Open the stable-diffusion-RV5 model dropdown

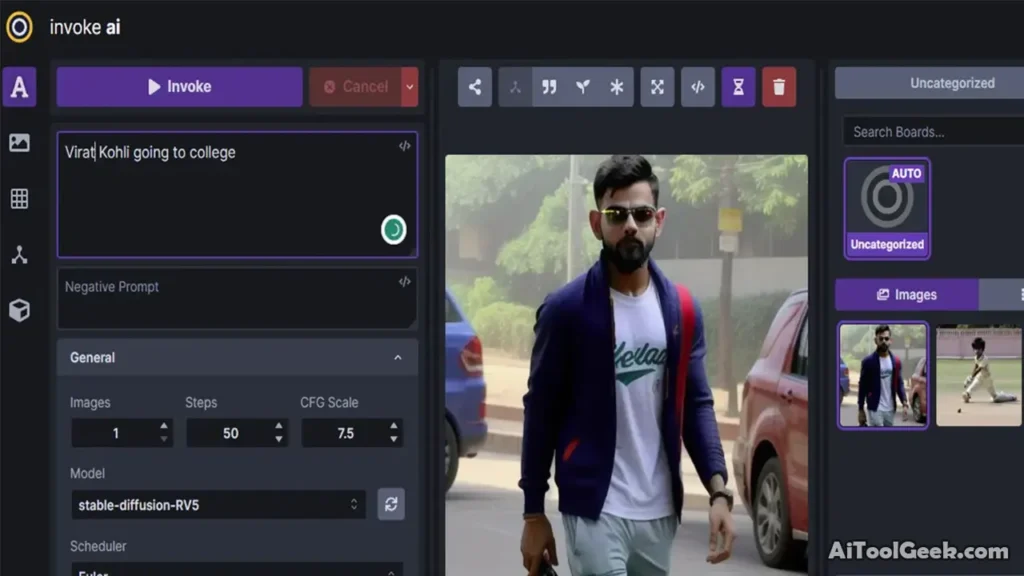218,505
